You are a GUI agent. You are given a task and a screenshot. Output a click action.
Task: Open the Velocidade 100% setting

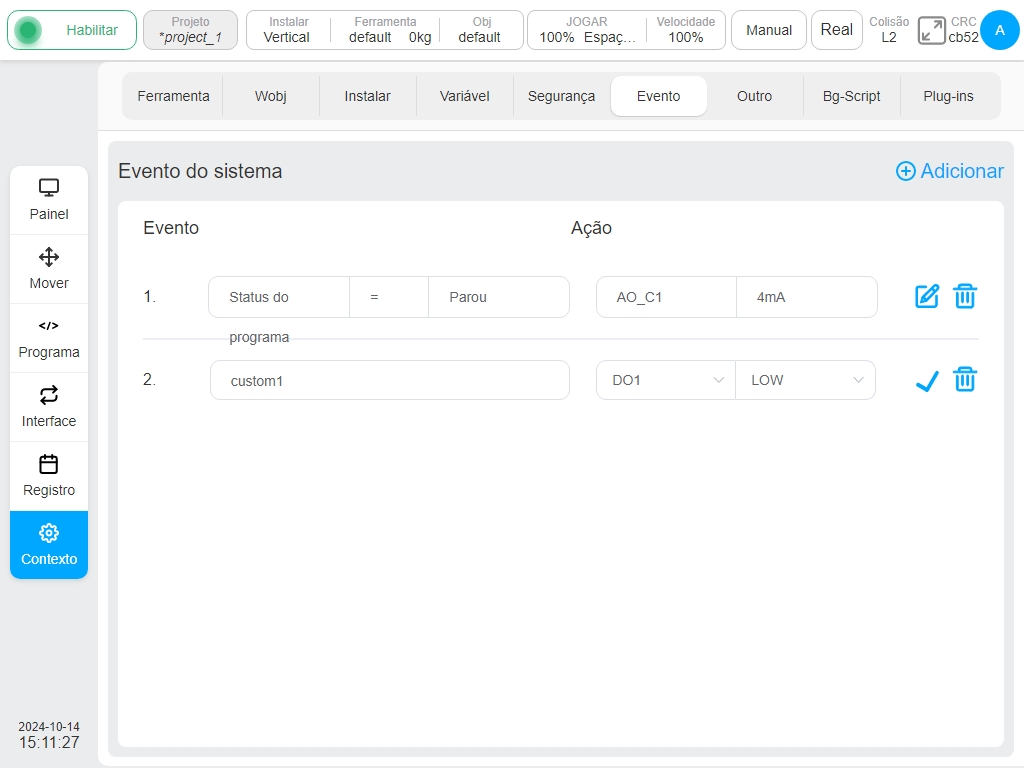pyautogui.click(x=686, y=30)
